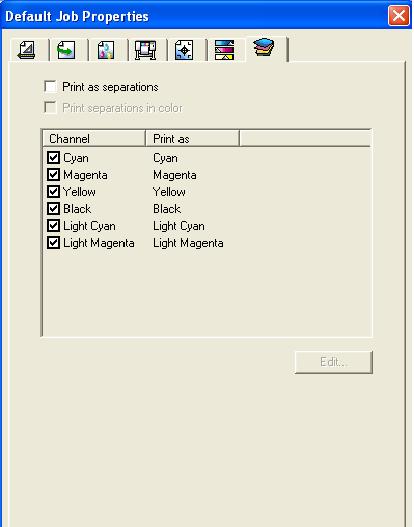Screen dimensions: 414x527
Task: Select the separations tab with stacked layers icon
Action: tap(264, 49)
